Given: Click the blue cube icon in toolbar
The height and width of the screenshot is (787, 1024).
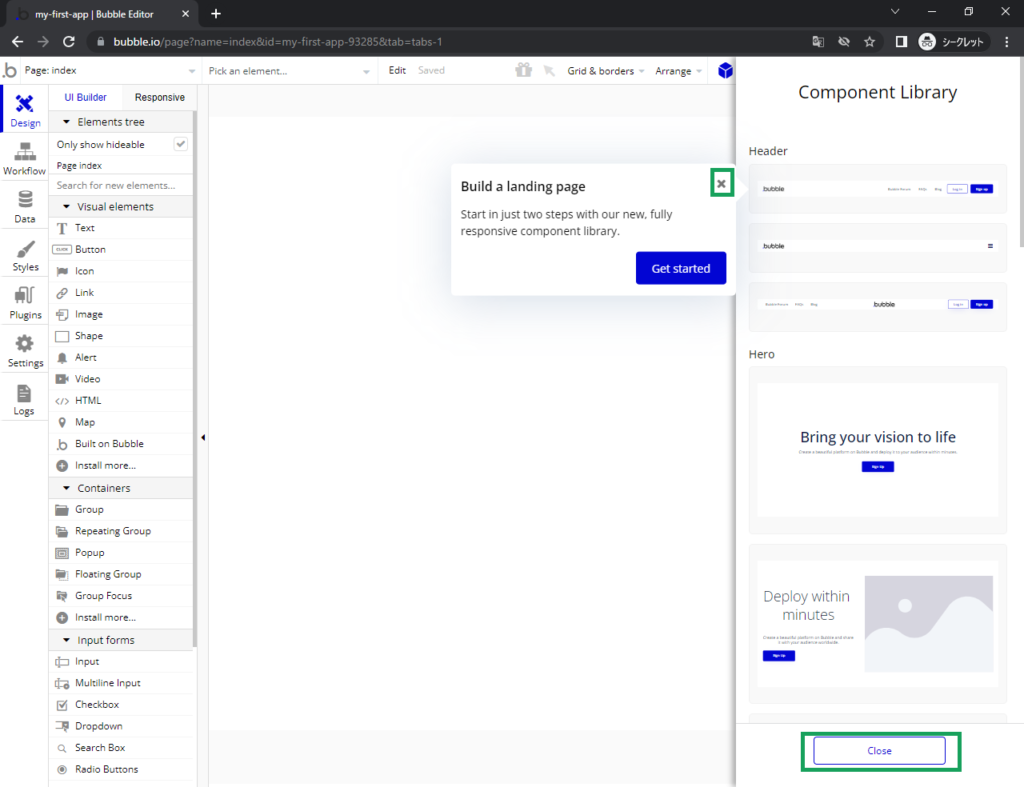Looking at the screenshot, I should point(725,71).
